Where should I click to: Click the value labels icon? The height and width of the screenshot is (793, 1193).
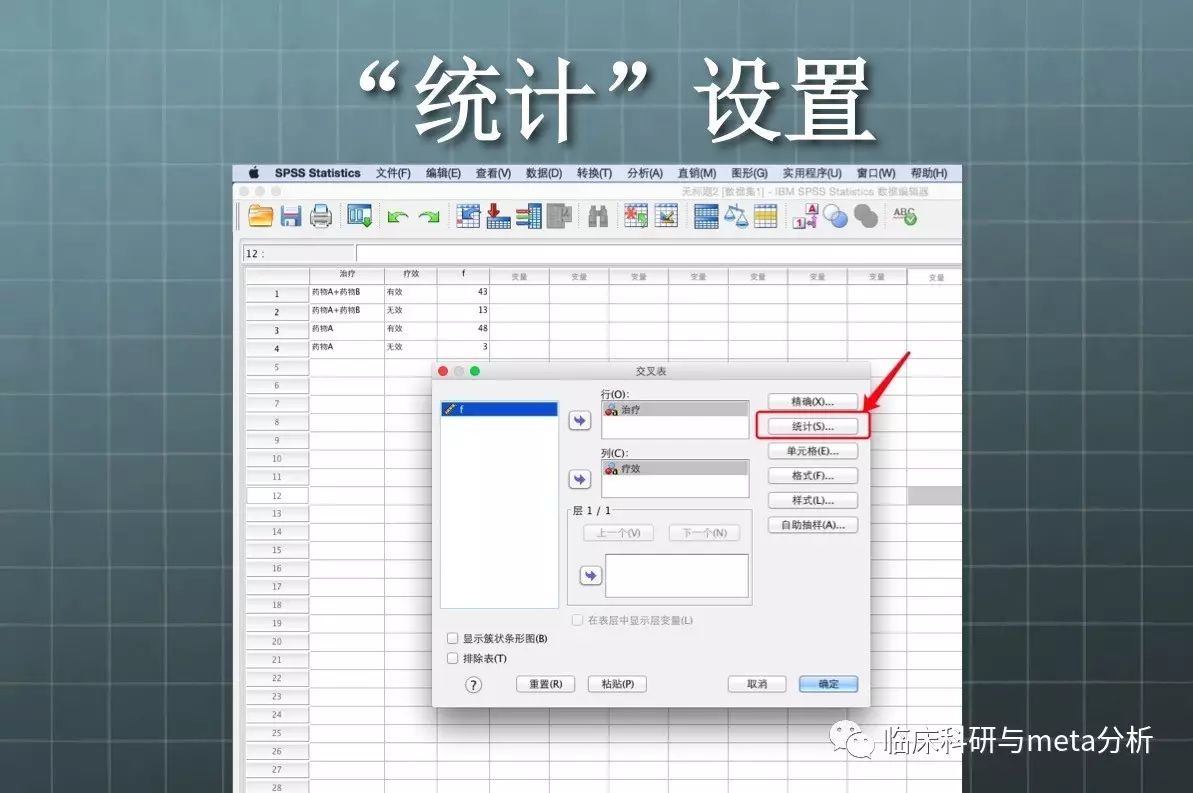(x=805, y=217)
